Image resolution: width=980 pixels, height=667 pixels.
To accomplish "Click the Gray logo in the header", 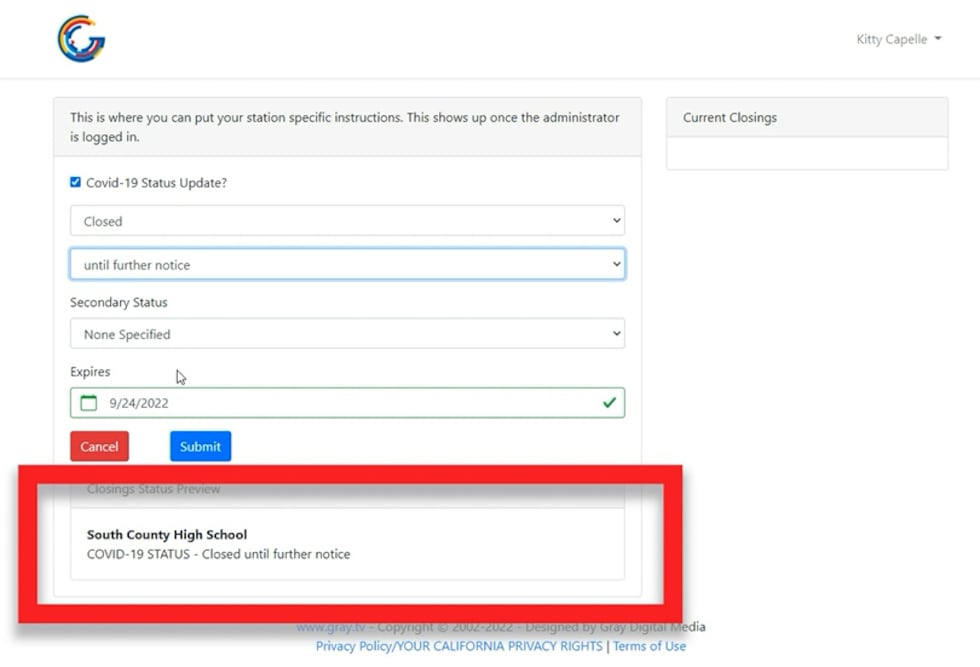I will 81,39.
